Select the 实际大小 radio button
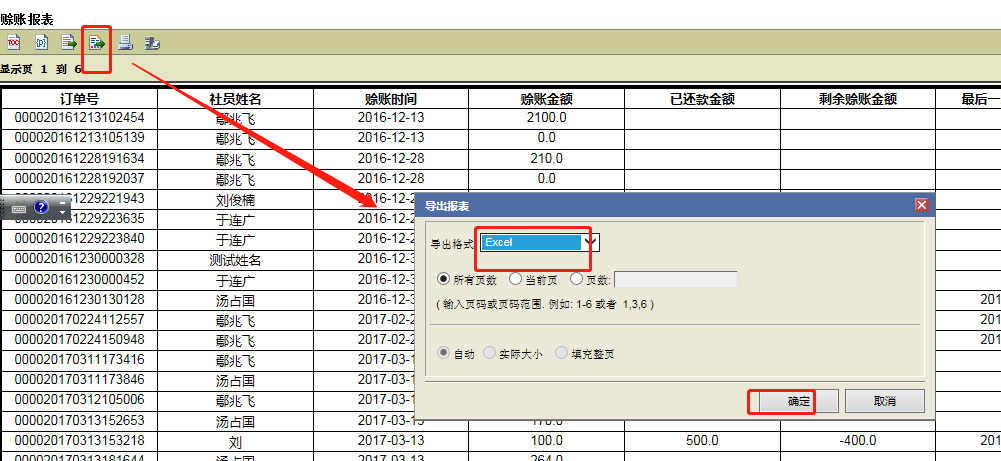 [490, 353]
